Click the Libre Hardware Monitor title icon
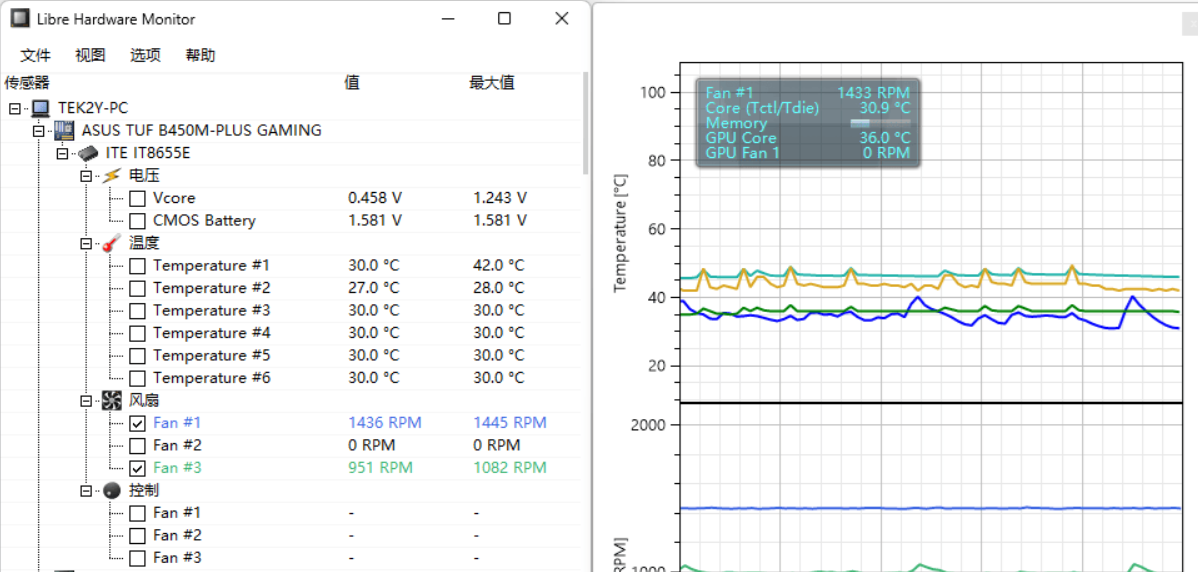 tap(19, 19)
